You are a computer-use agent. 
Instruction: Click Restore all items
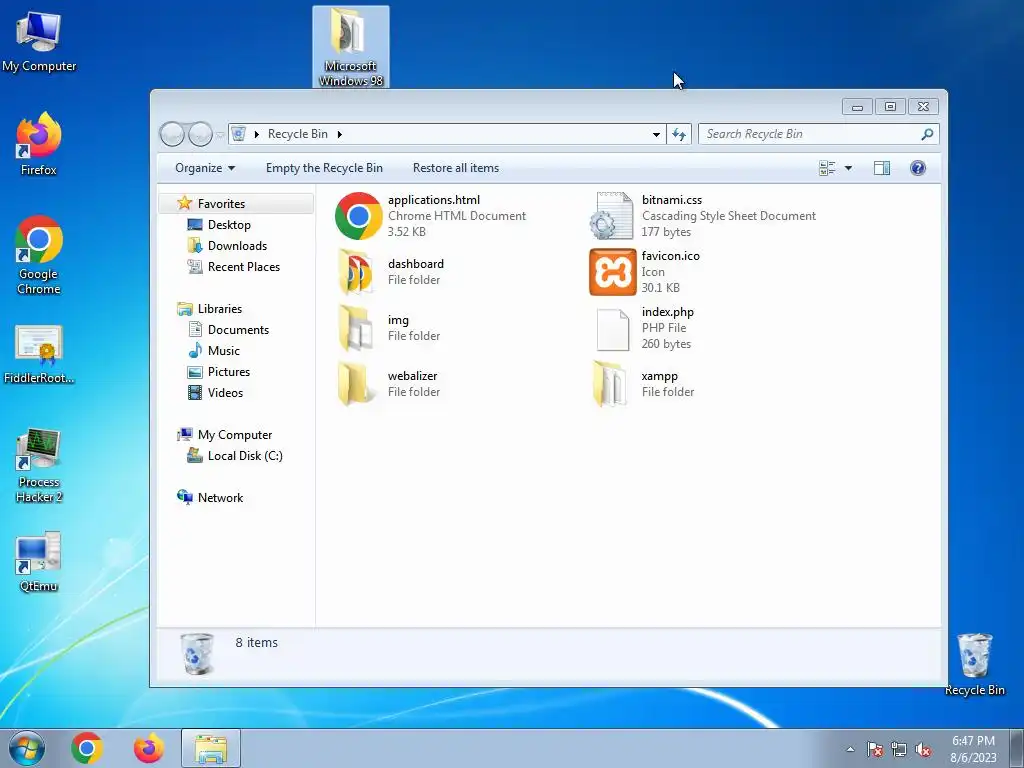456,168
